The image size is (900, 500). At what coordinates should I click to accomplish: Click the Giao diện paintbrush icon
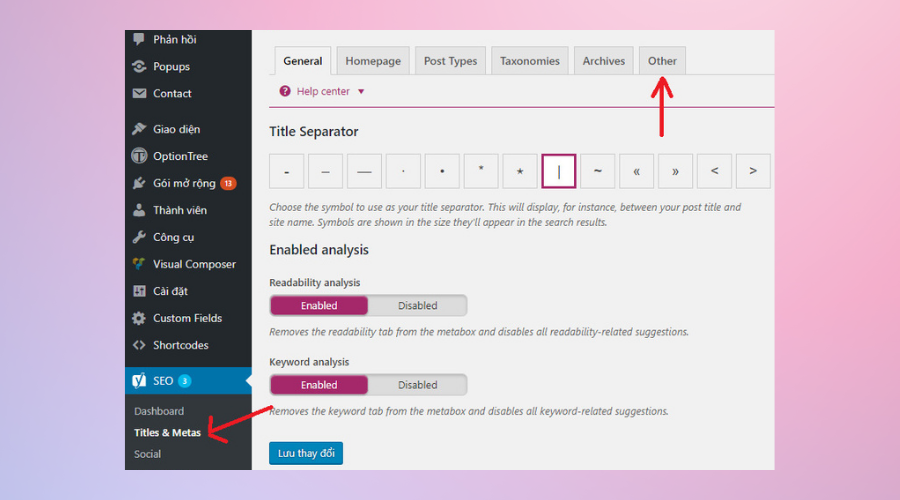(139, 129)
